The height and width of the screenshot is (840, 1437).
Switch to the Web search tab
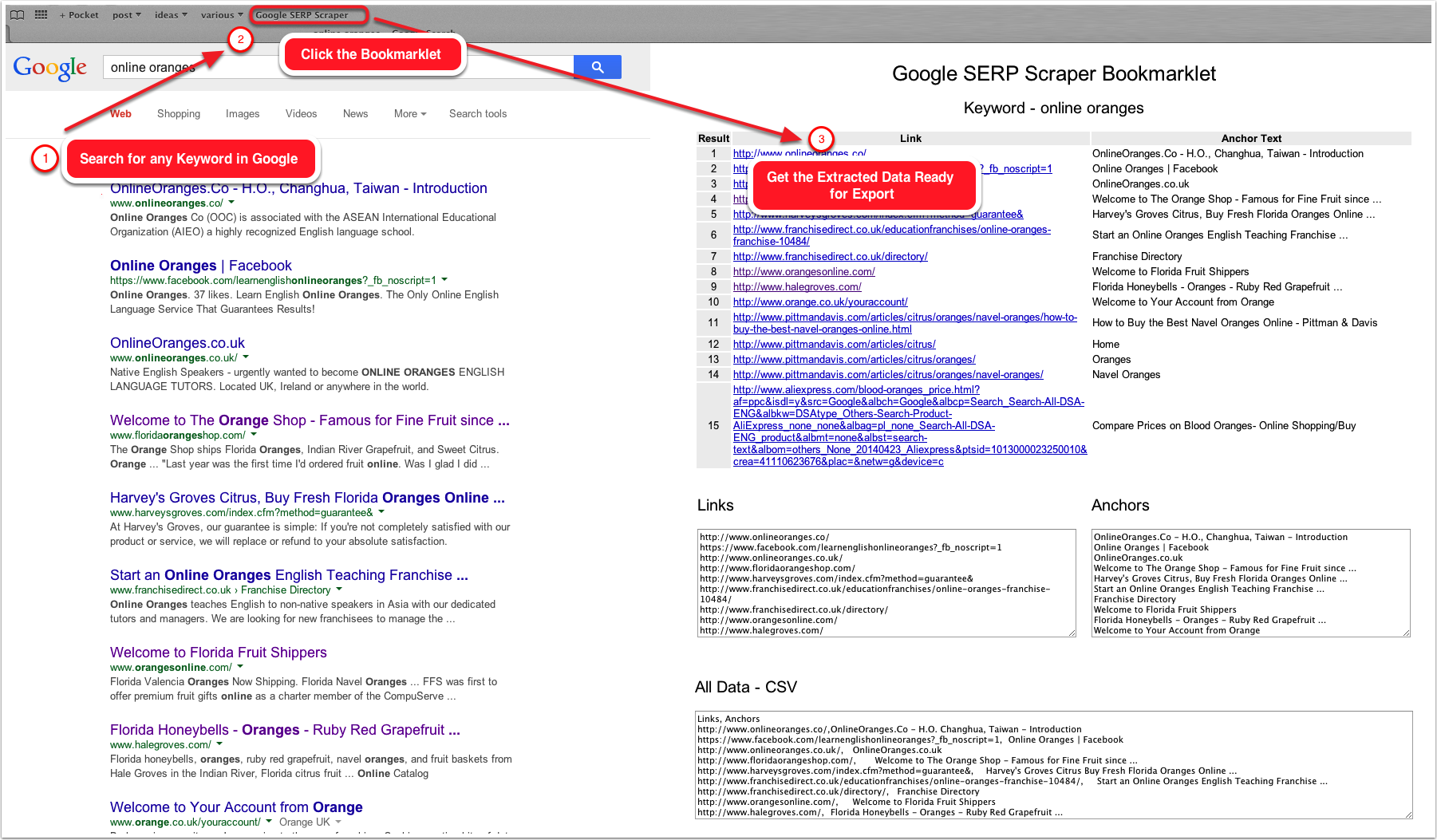(120, 113)
